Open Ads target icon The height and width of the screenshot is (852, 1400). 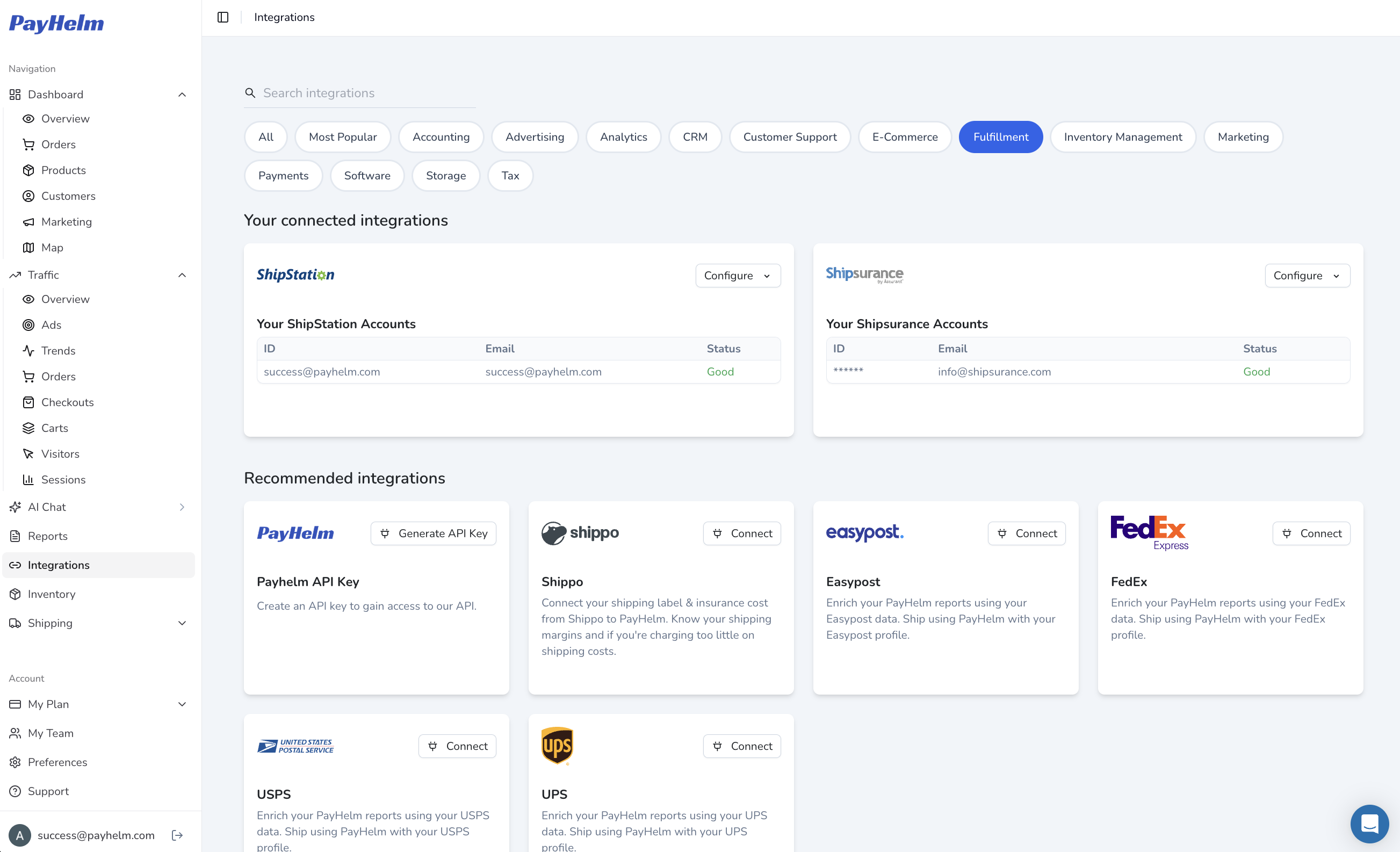pos(28,325)
